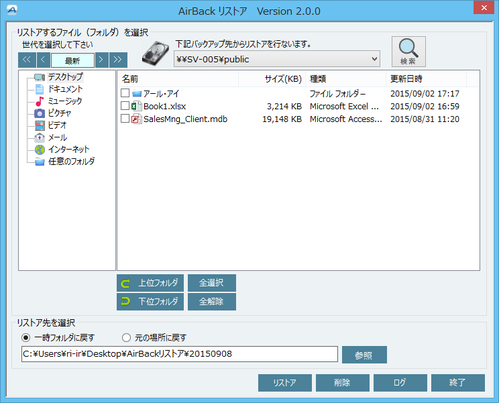
Task: Click the hard disk drive icon
Action: pyautogui.click(x=155, y=53)
